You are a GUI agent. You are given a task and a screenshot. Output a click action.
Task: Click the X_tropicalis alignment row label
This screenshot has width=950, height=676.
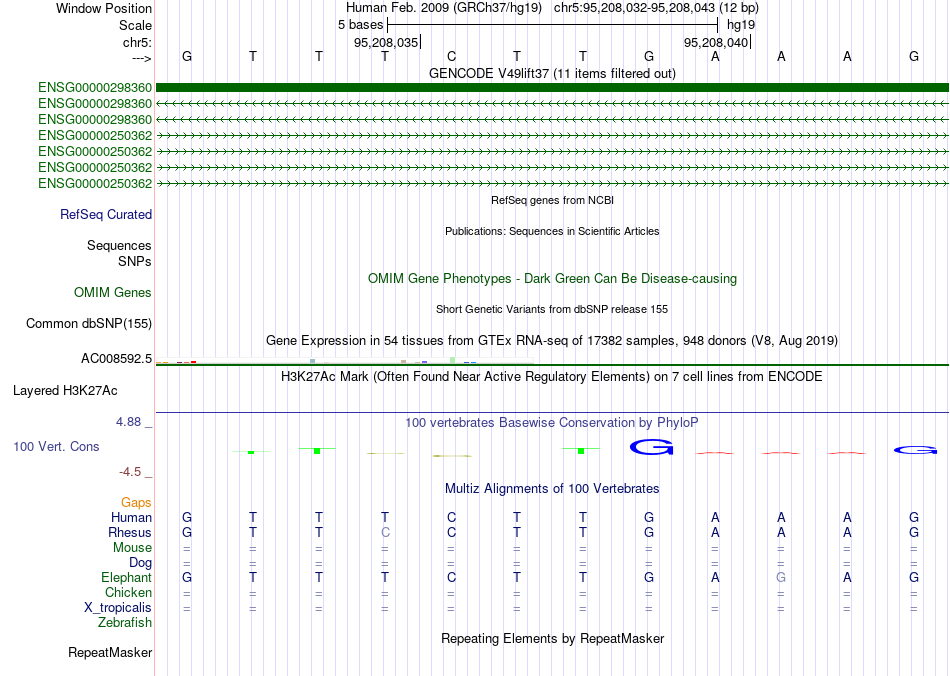118,608
